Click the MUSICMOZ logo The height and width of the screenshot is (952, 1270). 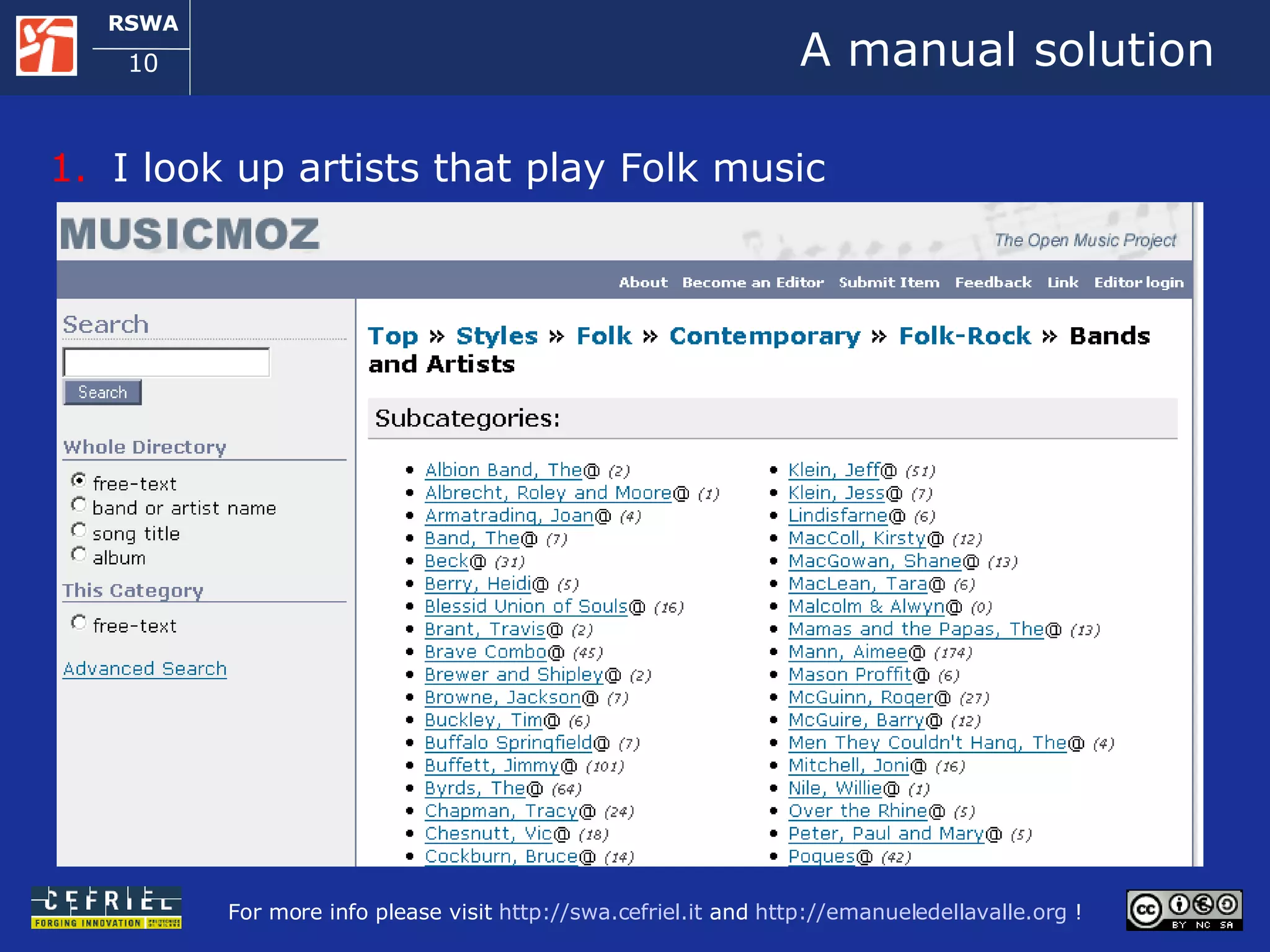190,234
